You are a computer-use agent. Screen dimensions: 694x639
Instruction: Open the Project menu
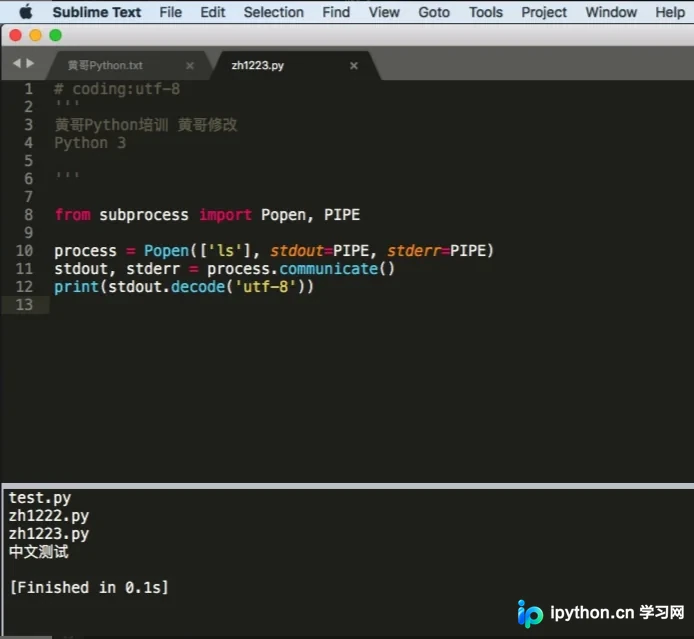(544, 12)
